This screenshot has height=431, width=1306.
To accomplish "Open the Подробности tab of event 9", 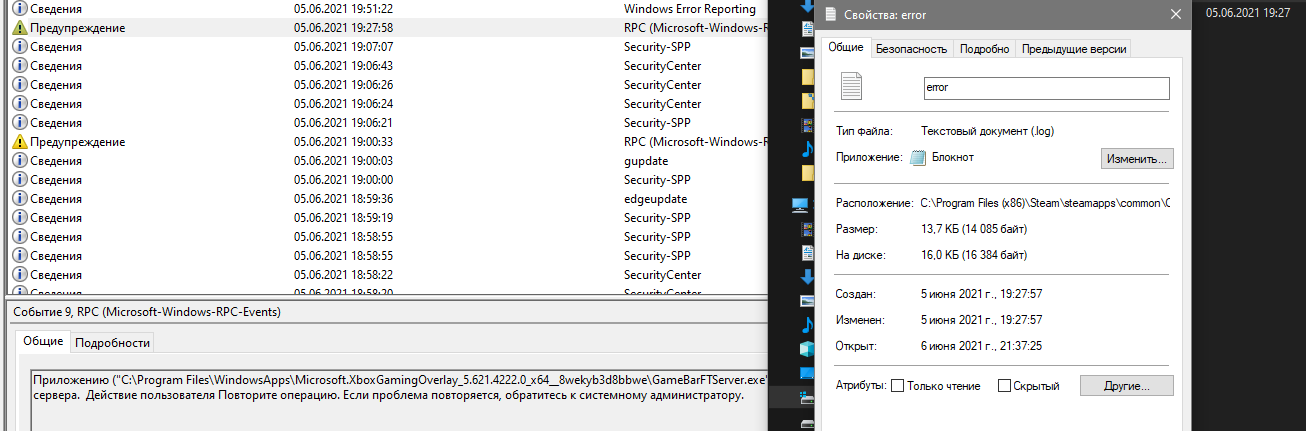I will tap(112, 342).
